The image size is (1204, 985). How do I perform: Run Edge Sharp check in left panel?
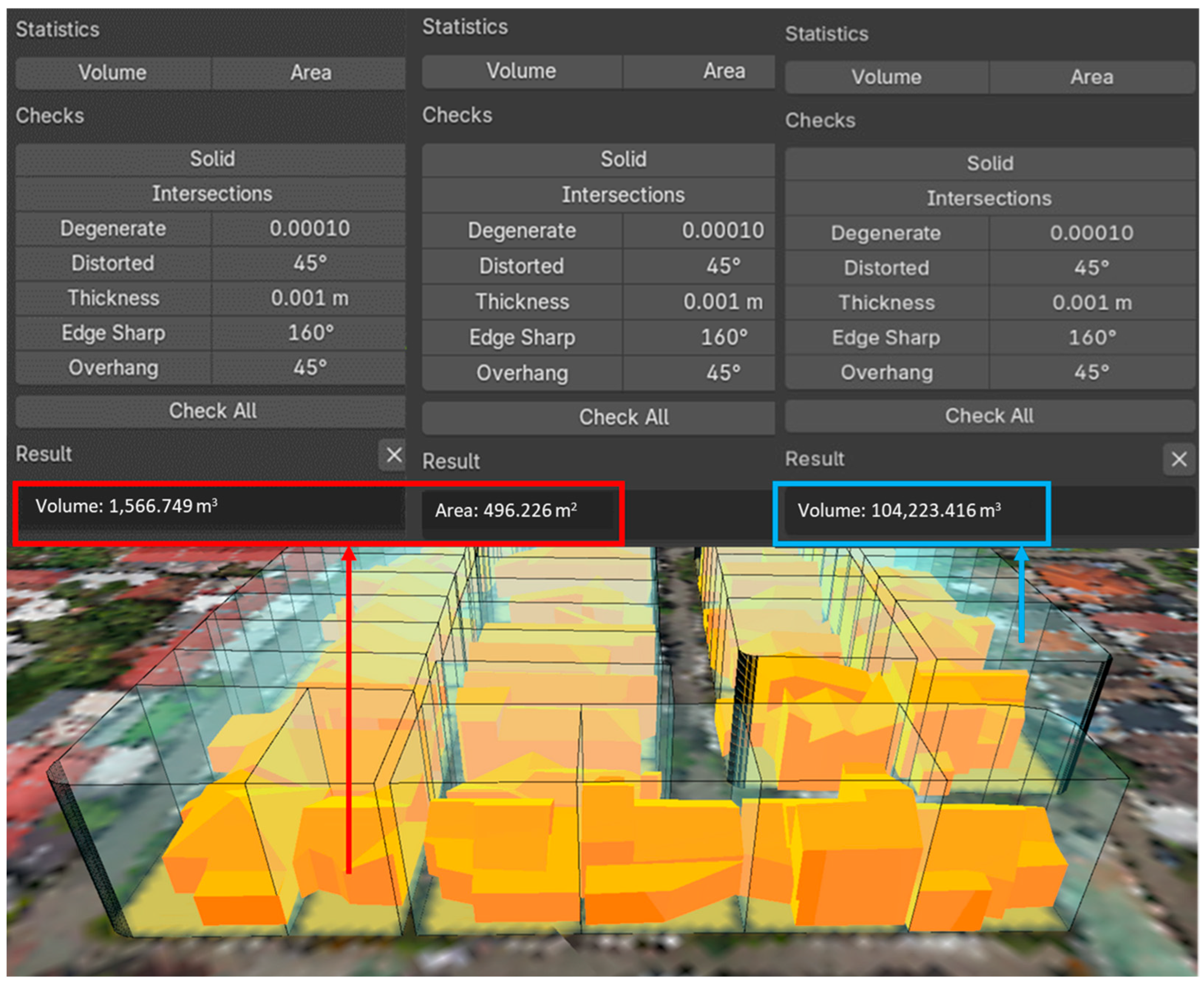click(x=113, y=333)
